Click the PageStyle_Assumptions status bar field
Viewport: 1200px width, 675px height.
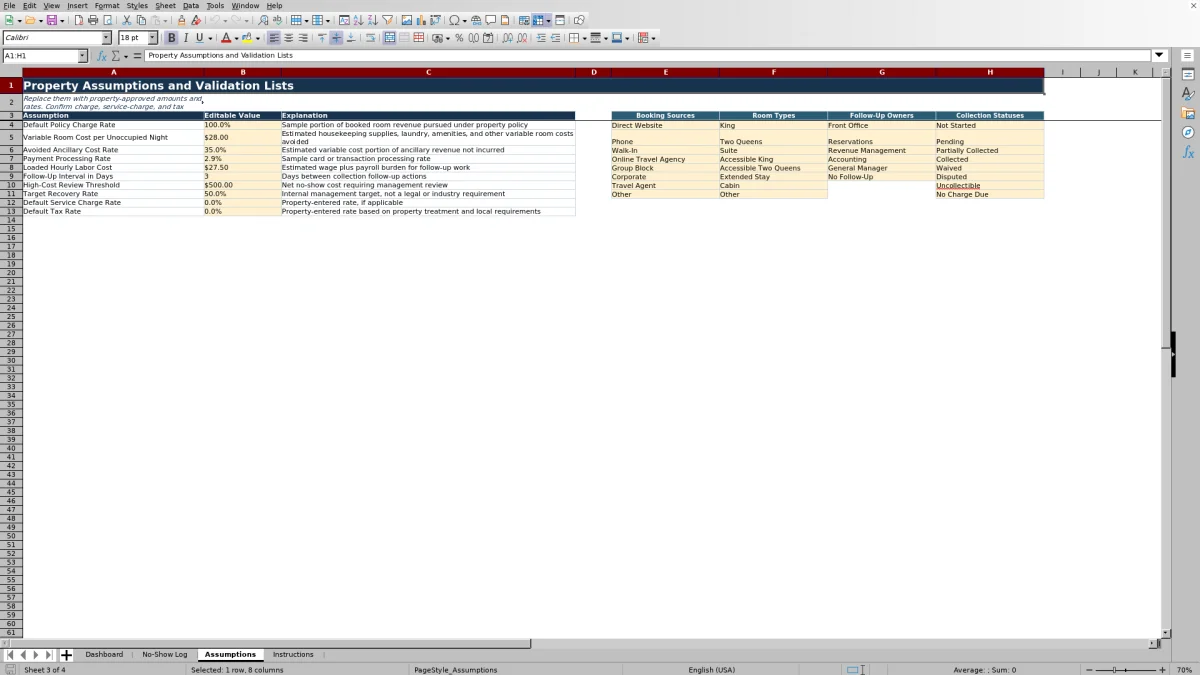(455, 670)
